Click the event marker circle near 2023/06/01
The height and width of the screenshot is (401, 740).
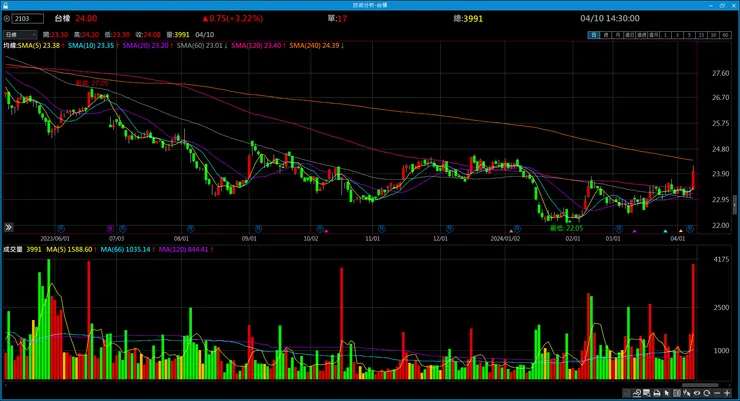tap(60, 229)
